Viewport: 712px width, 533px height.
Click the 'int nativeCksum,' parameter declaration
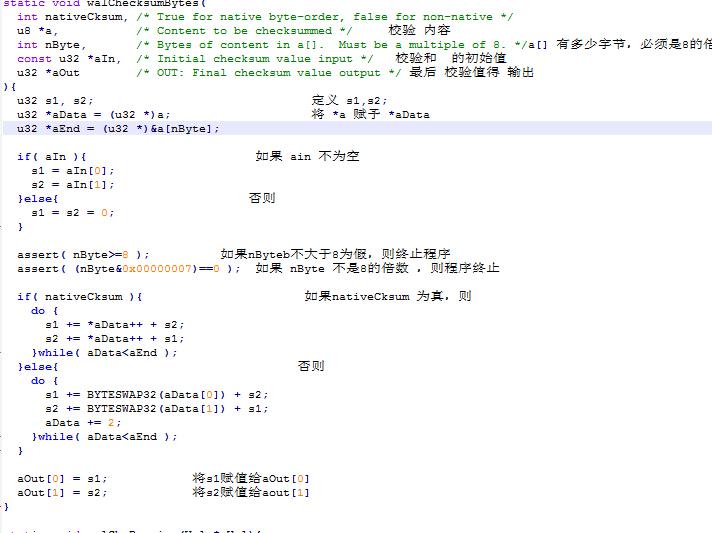pos(72,17)
